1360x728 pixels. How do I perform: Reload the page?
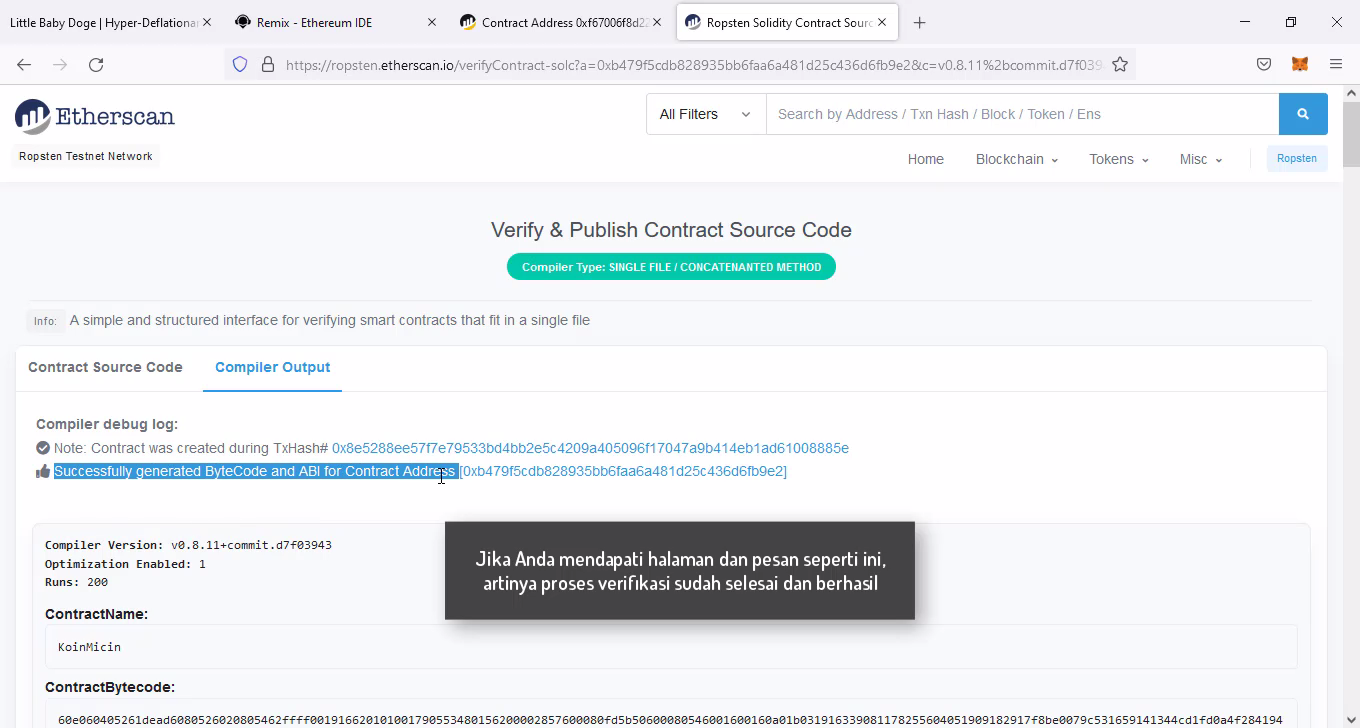(x=96, y=64)
